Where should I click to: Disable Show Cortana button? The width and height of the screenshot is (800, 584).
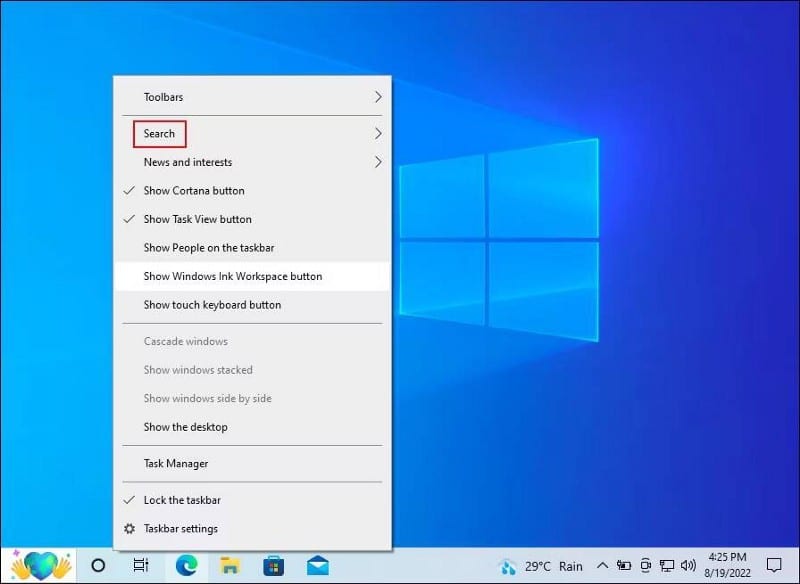(193, 190)
